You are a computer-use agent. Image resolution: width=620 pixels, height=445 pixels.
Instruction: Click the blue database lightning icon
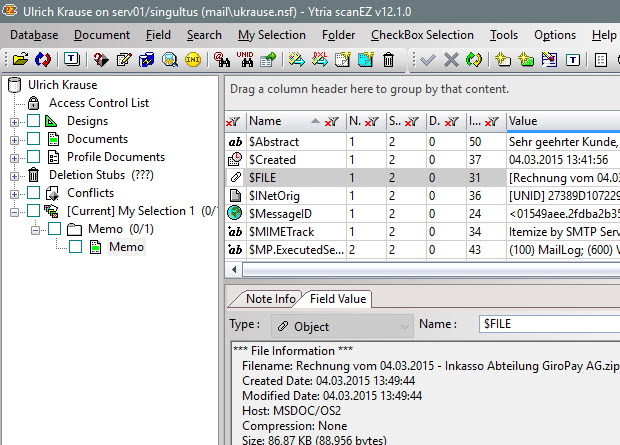(x=147, y=60)
